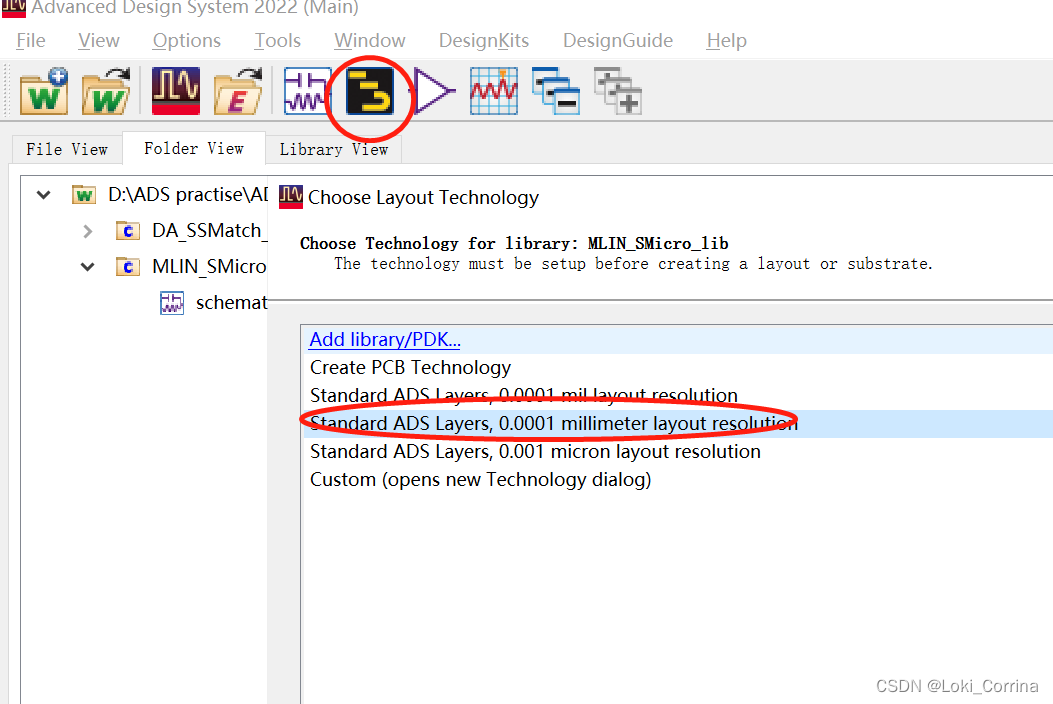1053x704 pixels.
Task: Open the ADS Data Display icon in the toolbar
Action: point(175,91)
